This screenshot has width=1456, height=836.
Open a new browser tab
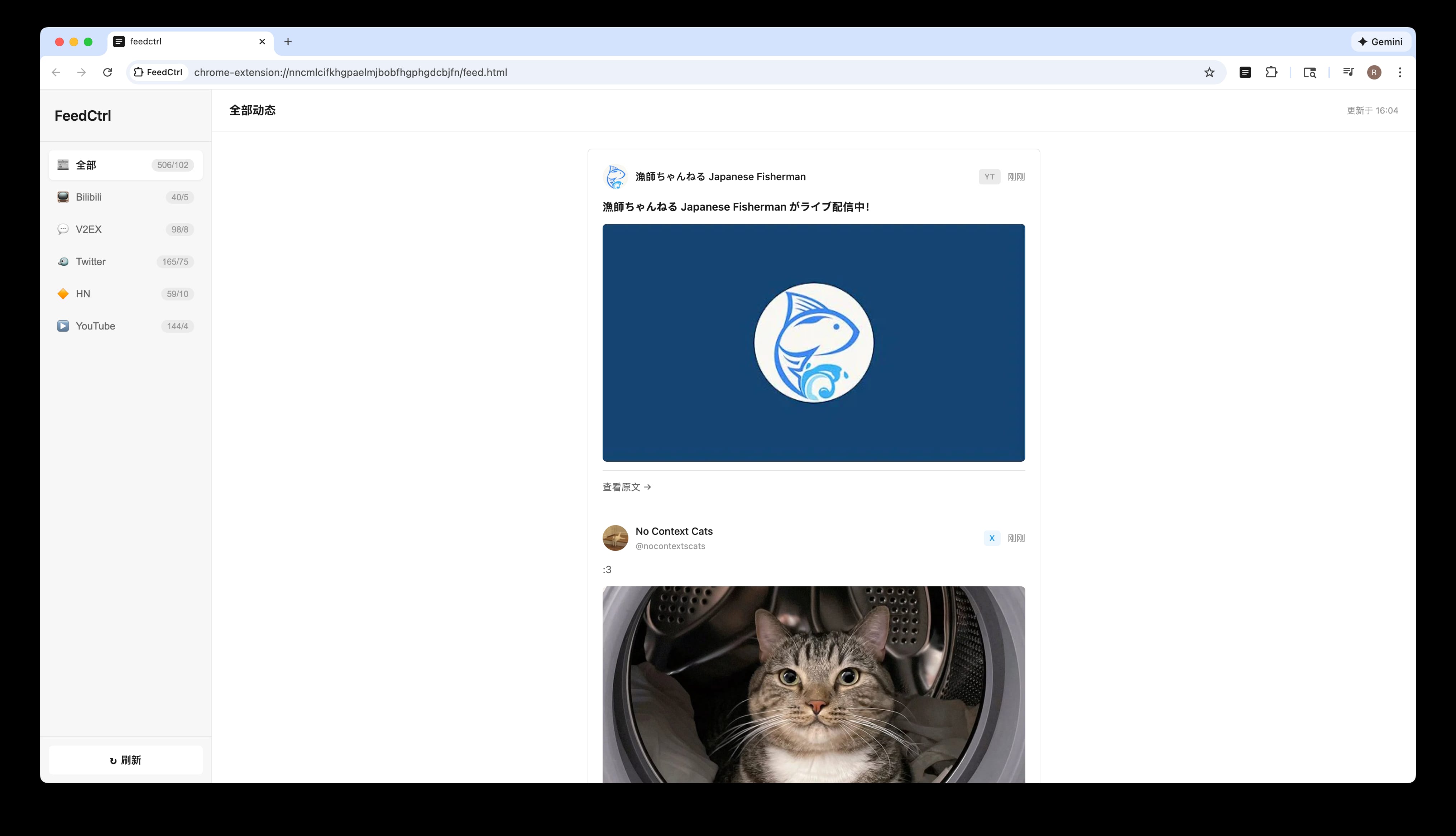pos(288,41)
